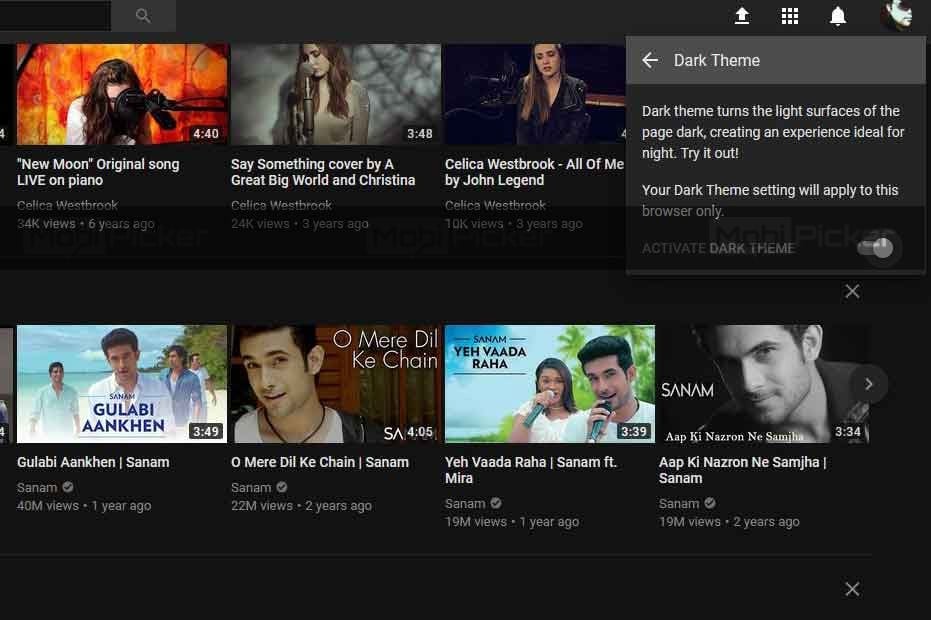Screen dimensions: 931x620
Task: Click "40M views · 1 year ago" text
Action: [84, 506]
